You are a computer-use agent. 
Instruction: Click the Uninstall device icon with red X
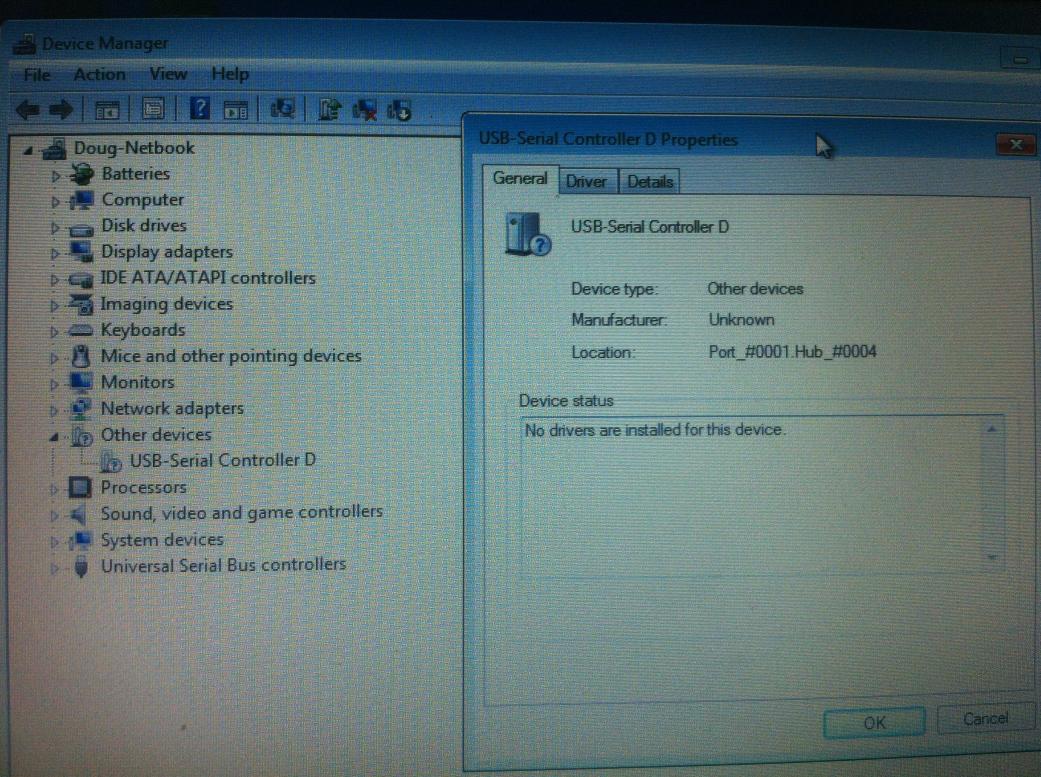point(365,109)
